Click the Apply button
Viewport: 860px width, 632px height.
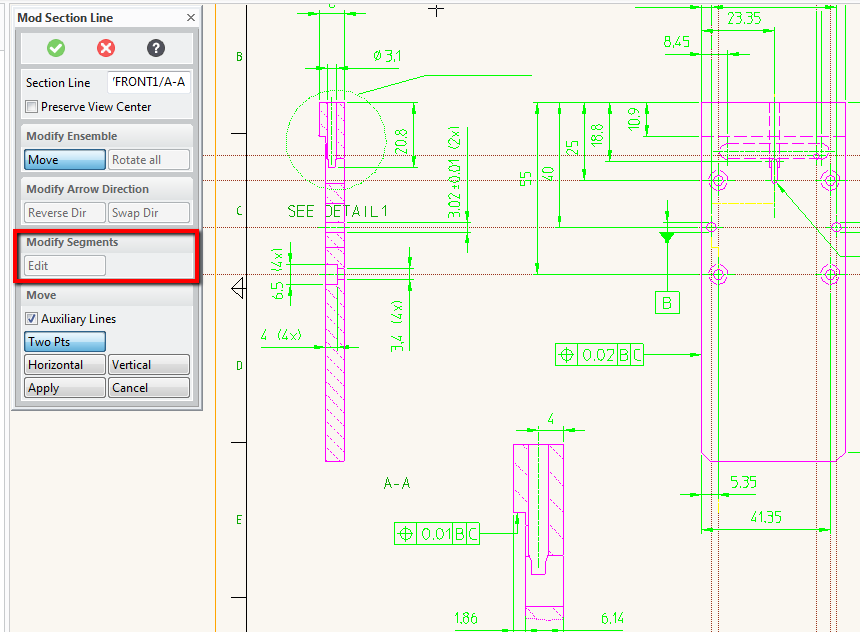(65, 388)
